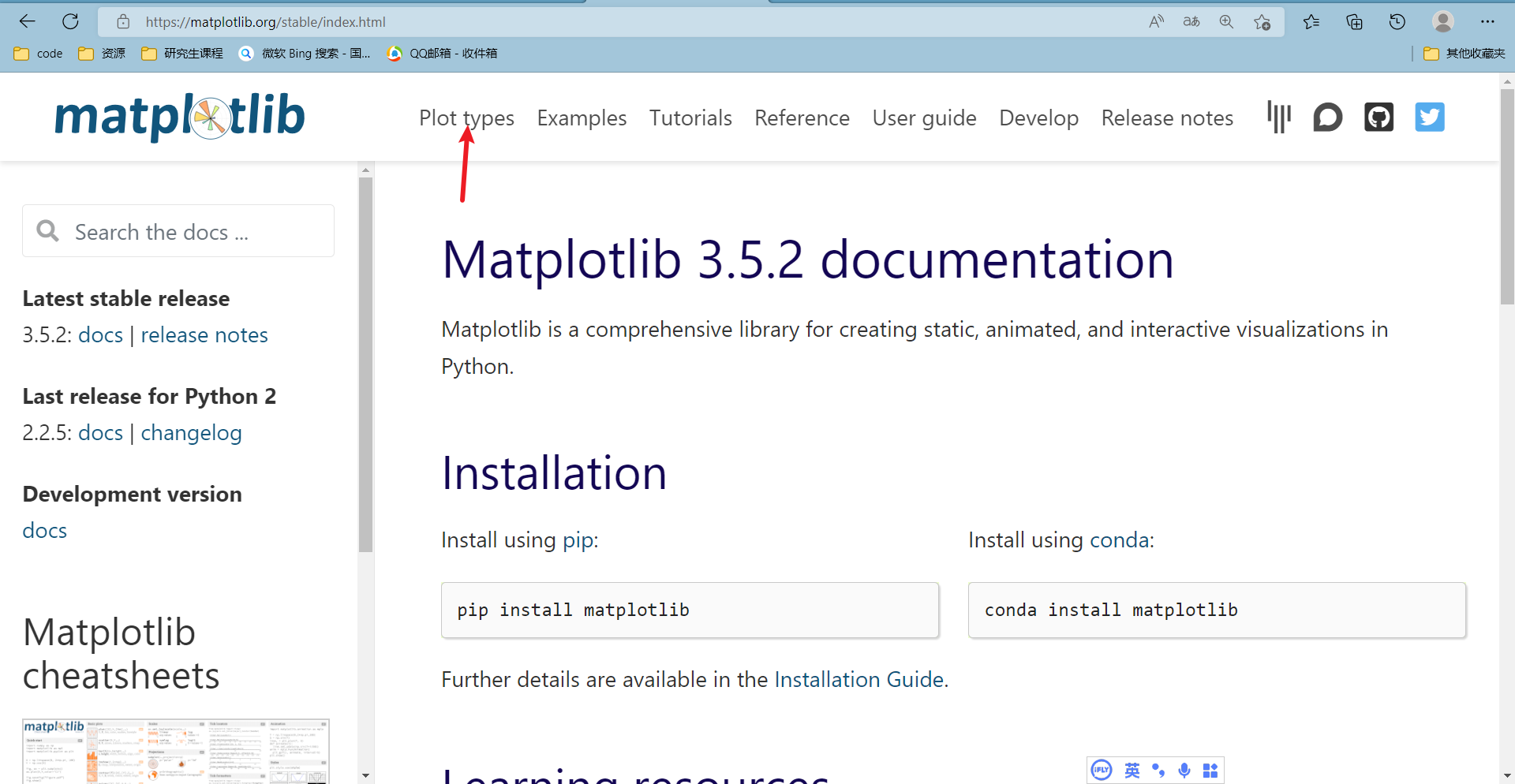Click the cheatsheets thumbnail image
Viewport: 1515px width, 784px height.
click(176, 751)
